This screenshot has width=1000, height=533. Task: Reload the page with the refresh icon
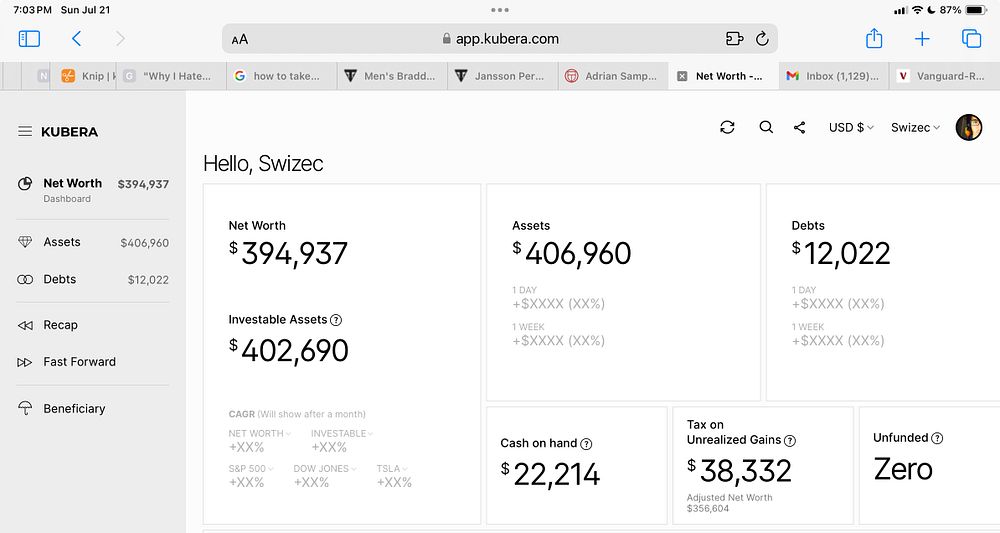pos(762,39)
